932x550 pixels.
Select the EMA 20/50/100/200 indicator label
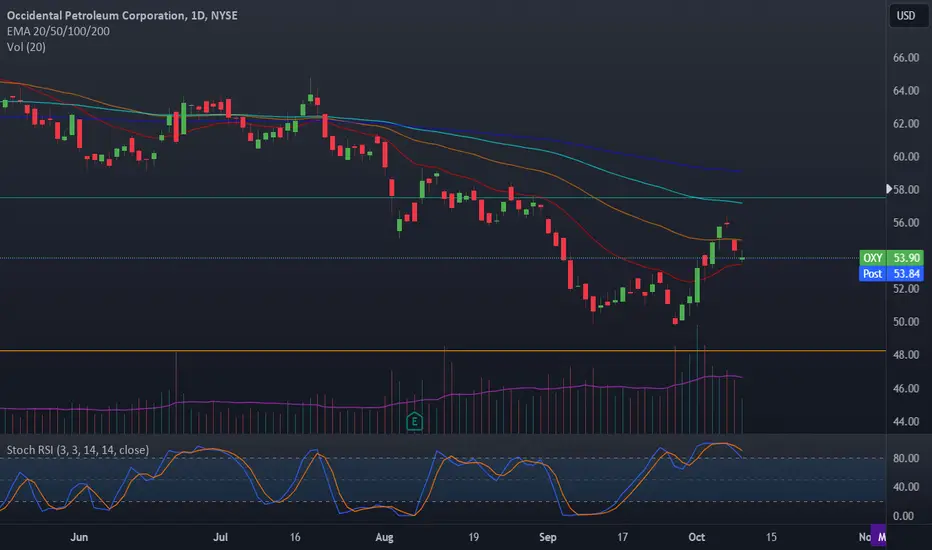(x=58, y=31)
